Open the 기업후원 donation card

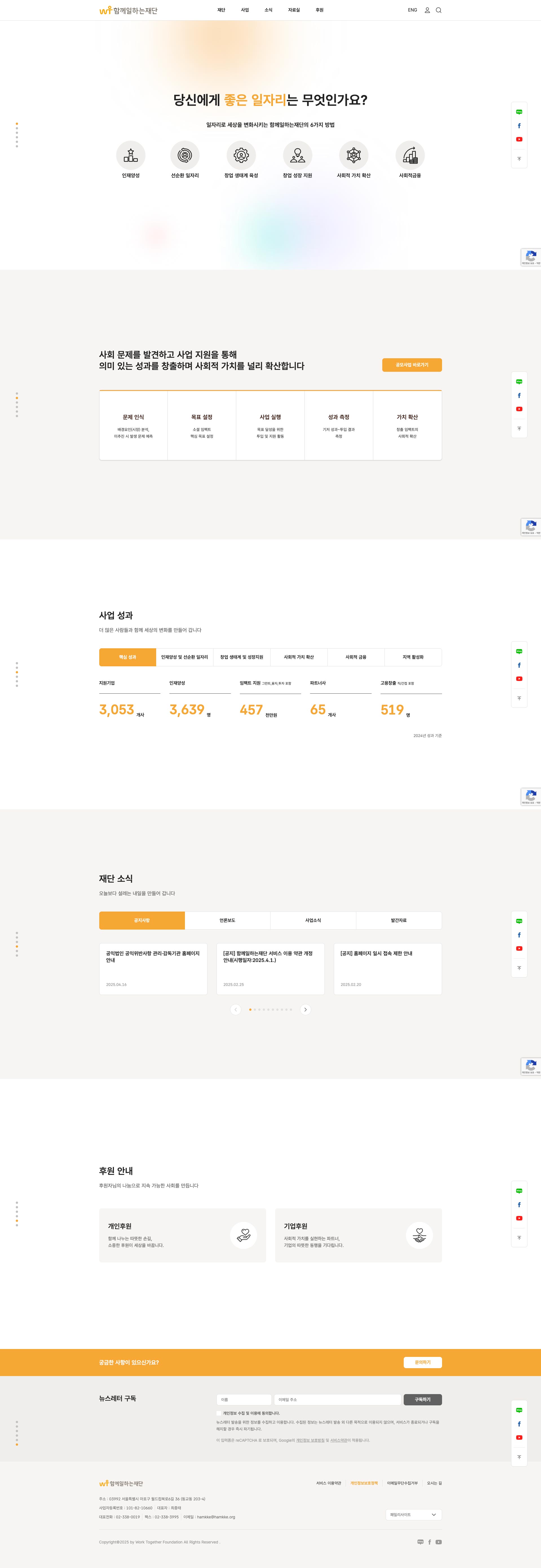click(x=358, y=1235)
